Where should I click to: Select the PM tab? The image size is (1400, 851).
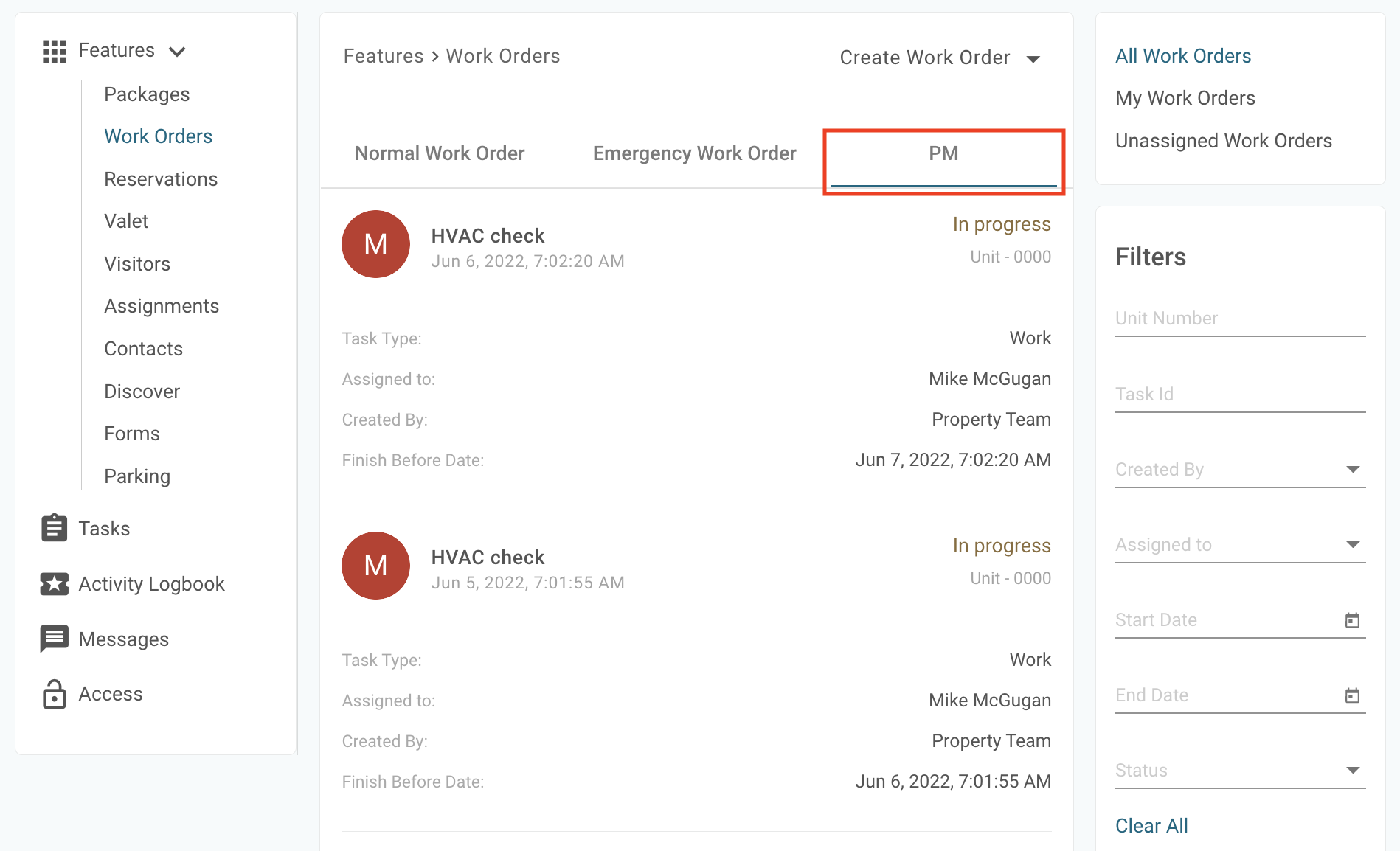[x=943, y=153]
